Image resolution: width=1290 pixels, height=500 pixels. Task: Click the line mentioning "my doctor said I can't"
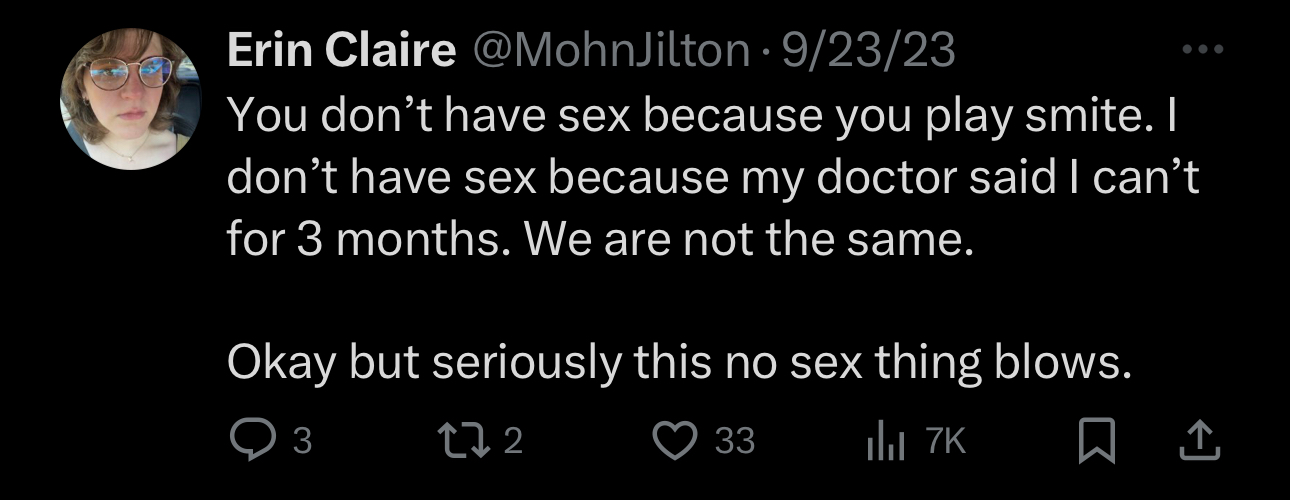coord(713,179)
